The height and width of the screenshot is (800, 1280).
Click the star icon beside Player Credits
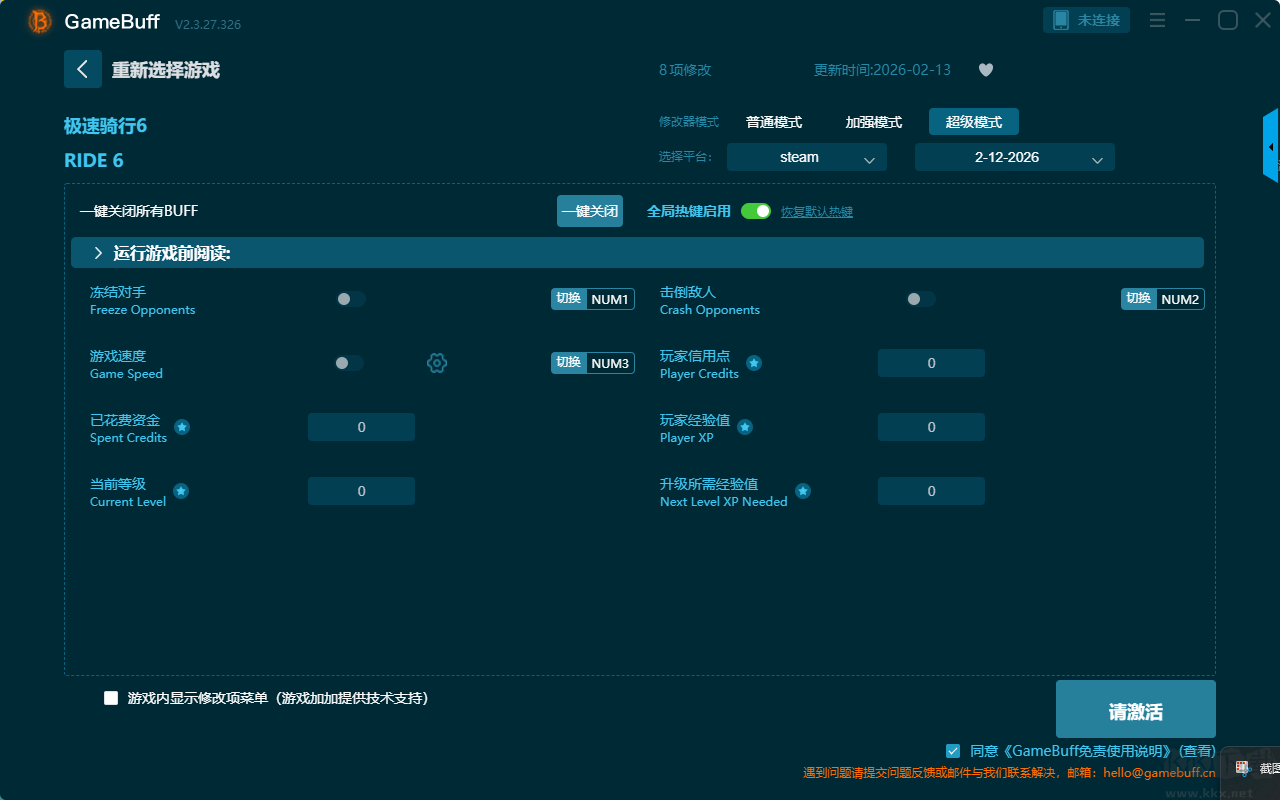754,363
